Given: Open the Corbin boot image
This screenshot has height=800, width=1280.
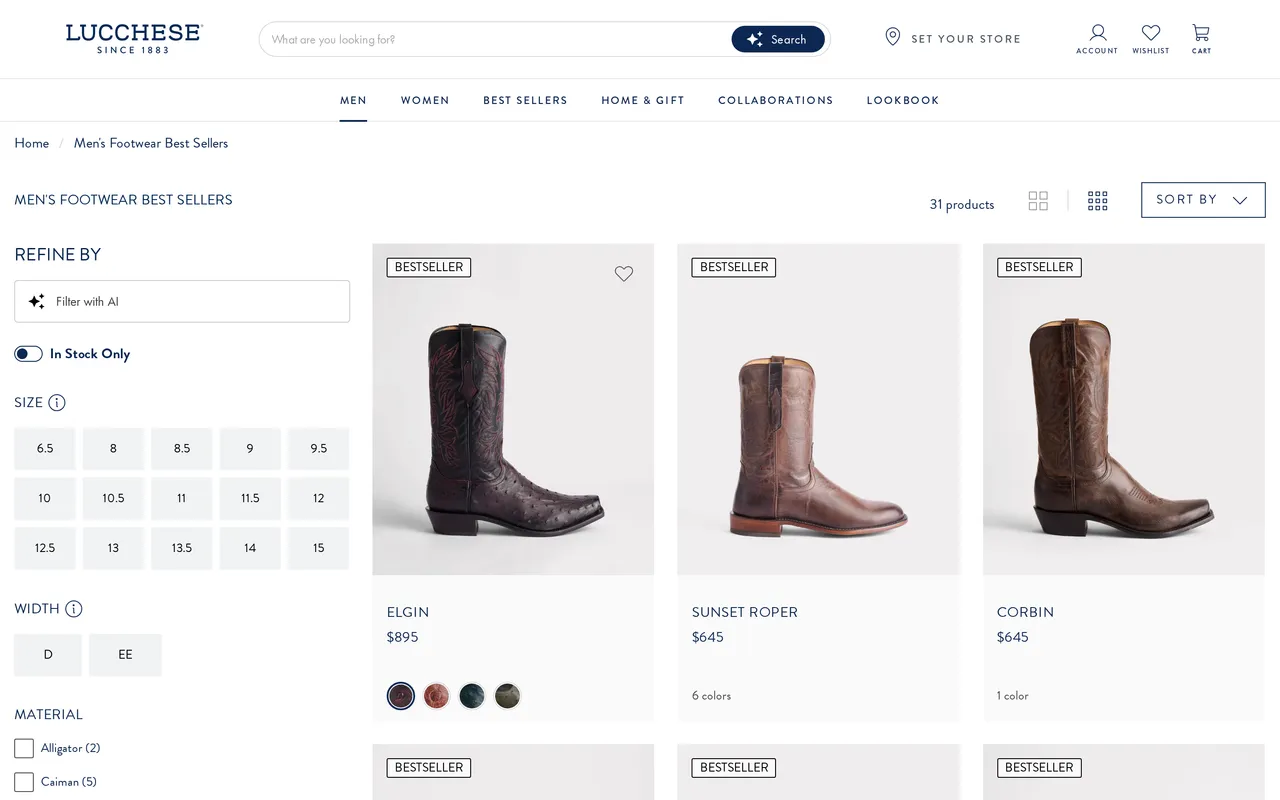Looking at the screenshot, I should 1124,409.
